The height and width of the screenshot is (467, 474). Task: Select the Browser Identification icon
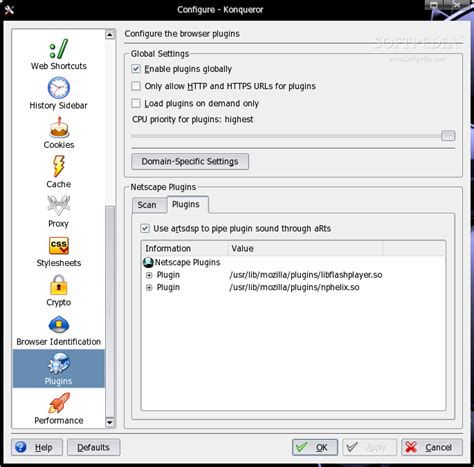pyautogui.click(x=59, y=325)
